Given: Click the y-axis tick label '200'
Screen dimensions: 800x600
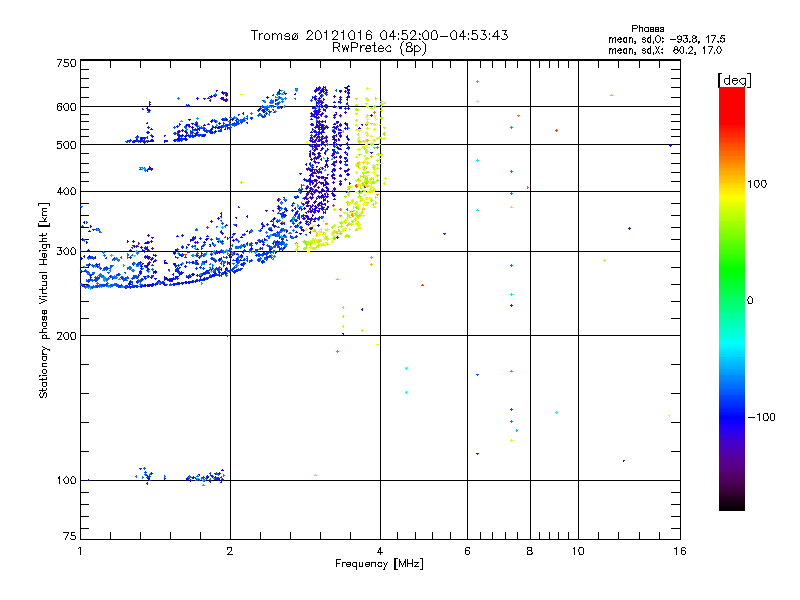Looking at the screenshot, I should point(66,336).
